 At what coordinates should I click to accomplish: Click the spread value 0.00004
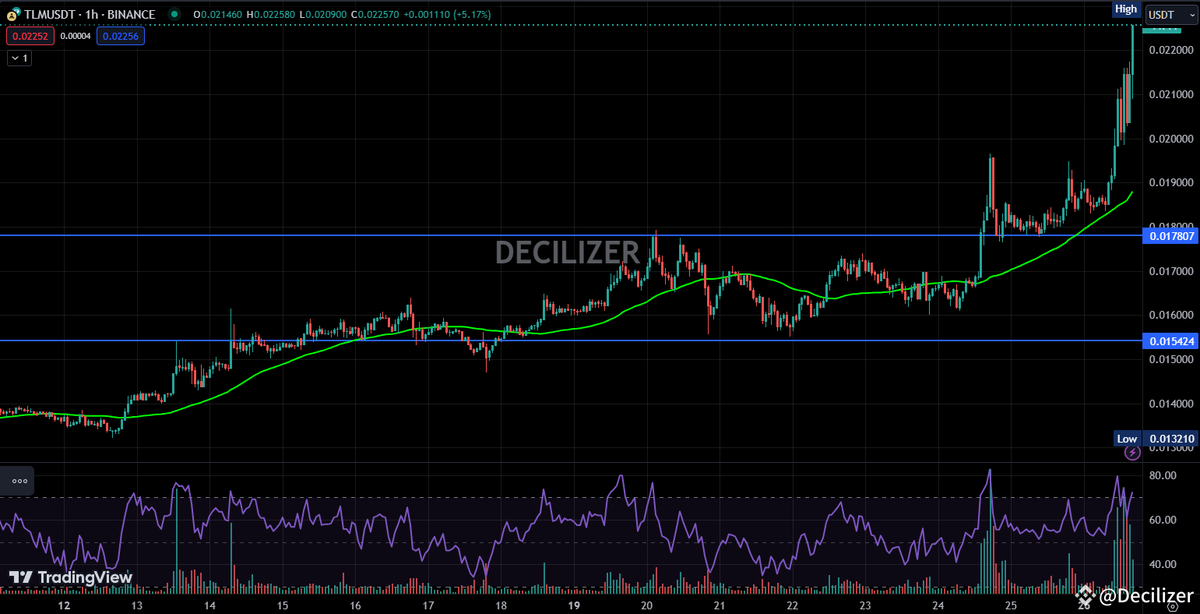tap(75, 36)
